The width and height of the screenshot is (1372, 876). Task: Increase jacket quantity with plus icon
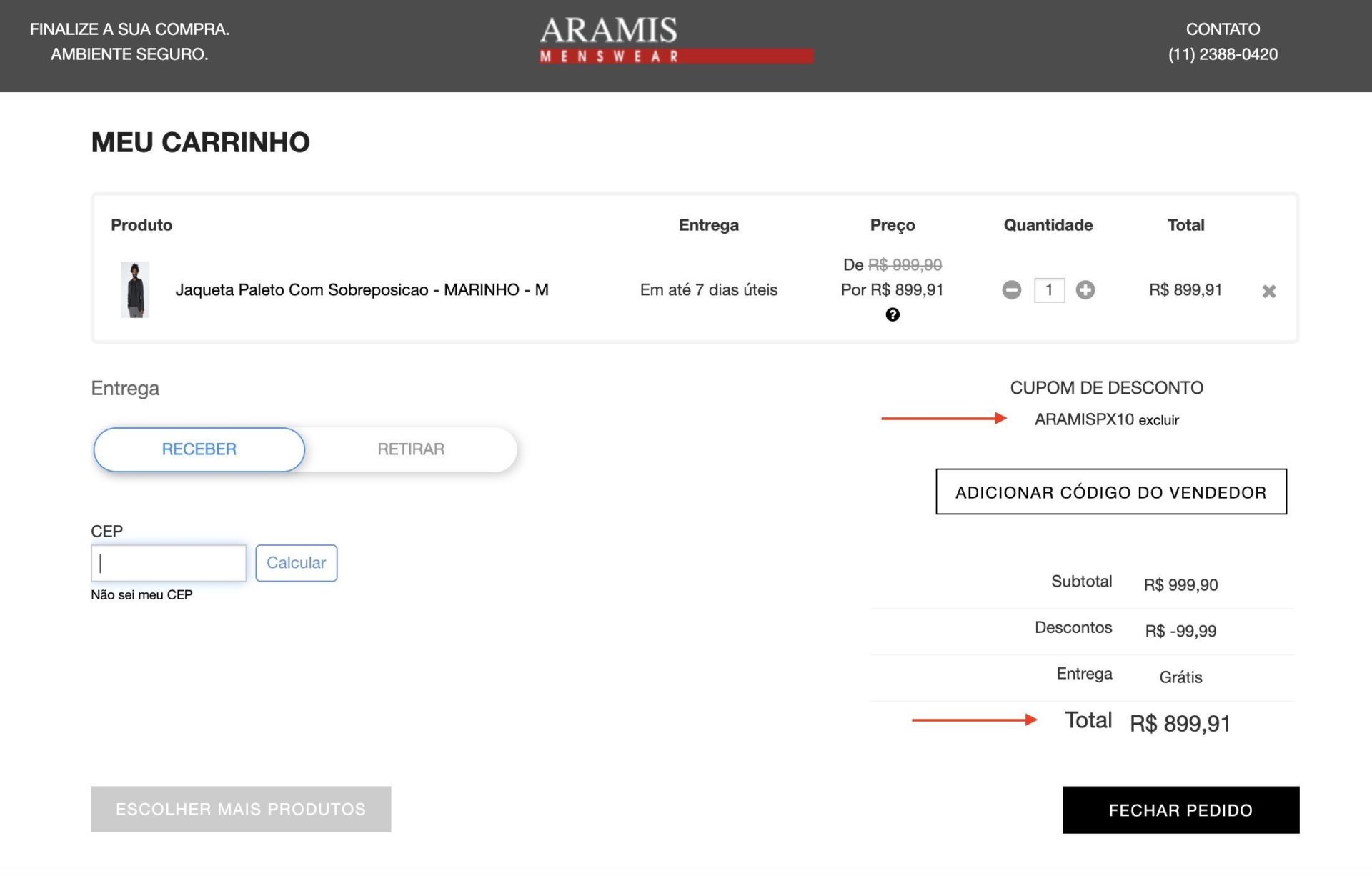click(x=1085, y=290)
